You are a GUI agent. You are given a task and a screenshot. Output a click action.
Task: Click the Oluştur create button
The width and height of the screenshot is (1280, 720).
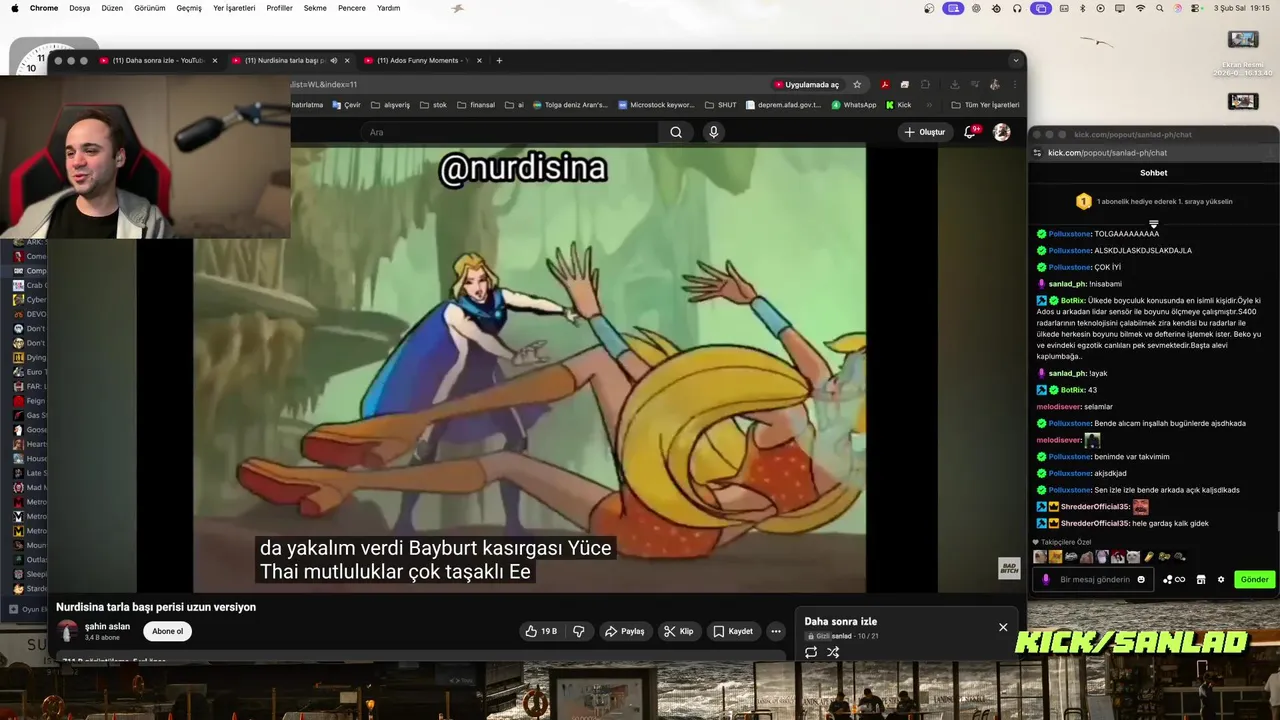pos(924,132)
